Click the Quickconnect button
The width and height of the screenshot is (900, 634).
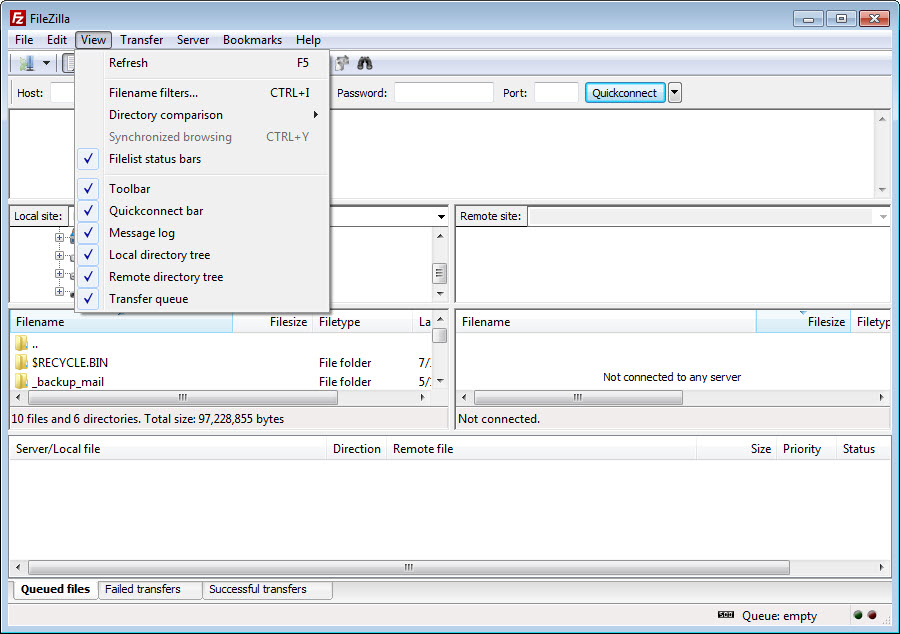[x=624, y=93]
